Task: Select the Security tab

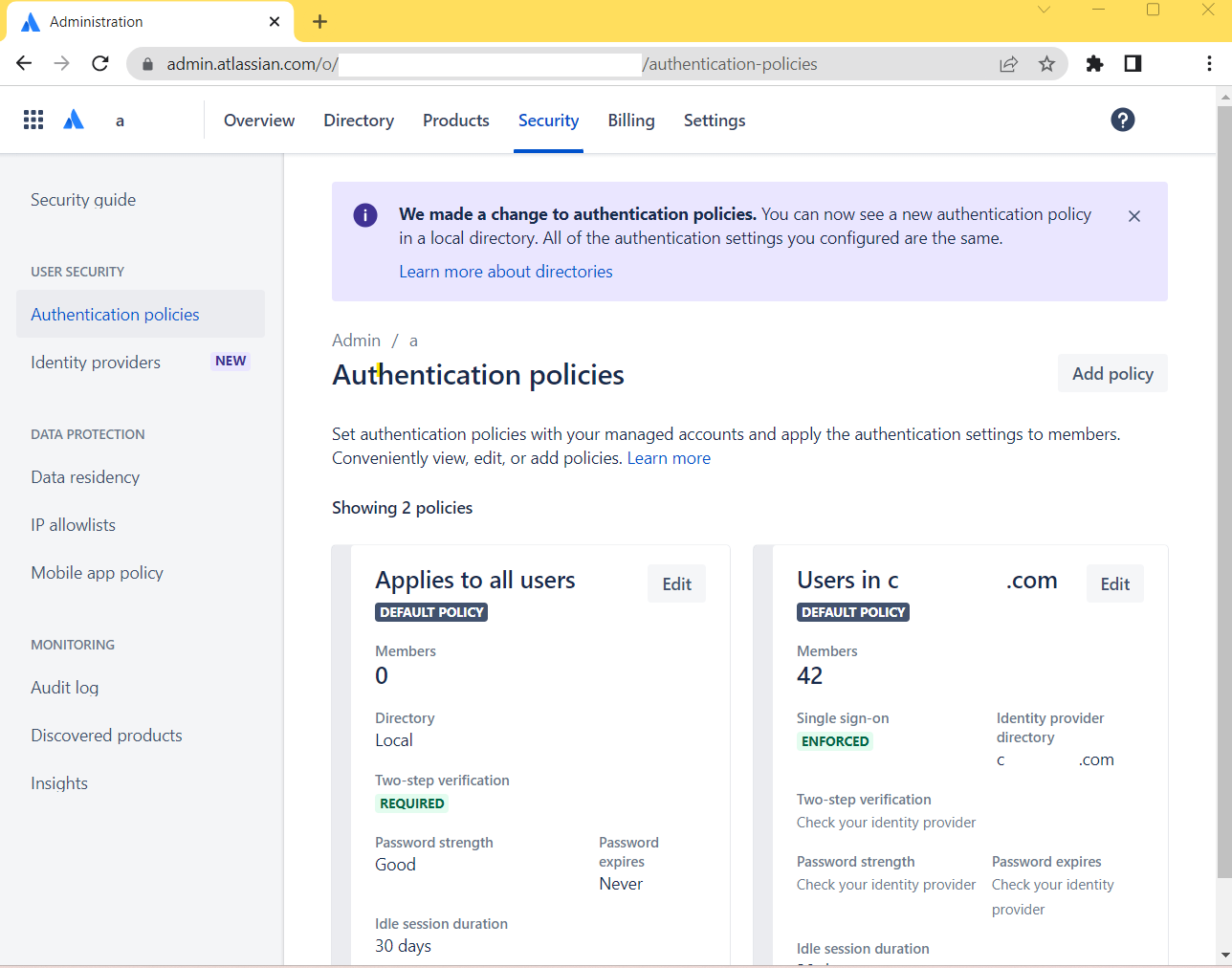Action: (548, 121)
